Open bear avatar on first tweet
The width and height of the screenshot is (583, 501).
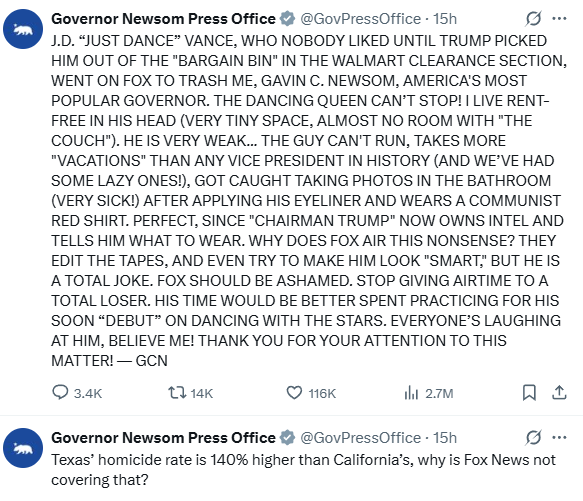[x=23, y=29]
